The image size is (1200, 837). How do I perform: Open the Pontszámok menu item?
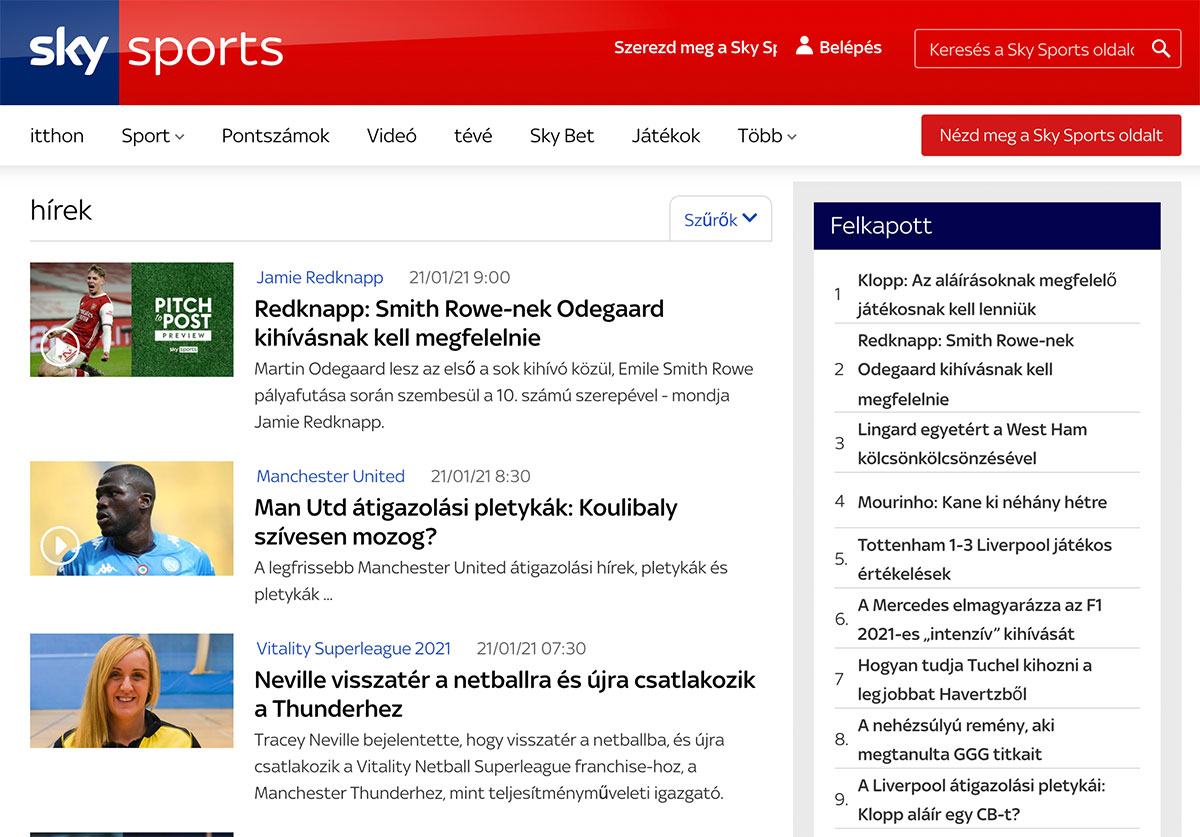276,136
